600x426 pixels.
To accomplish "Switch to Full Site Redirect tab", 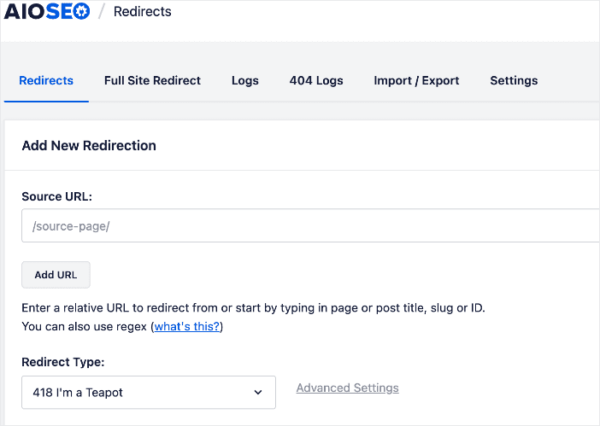I will (x=152, y=80).
